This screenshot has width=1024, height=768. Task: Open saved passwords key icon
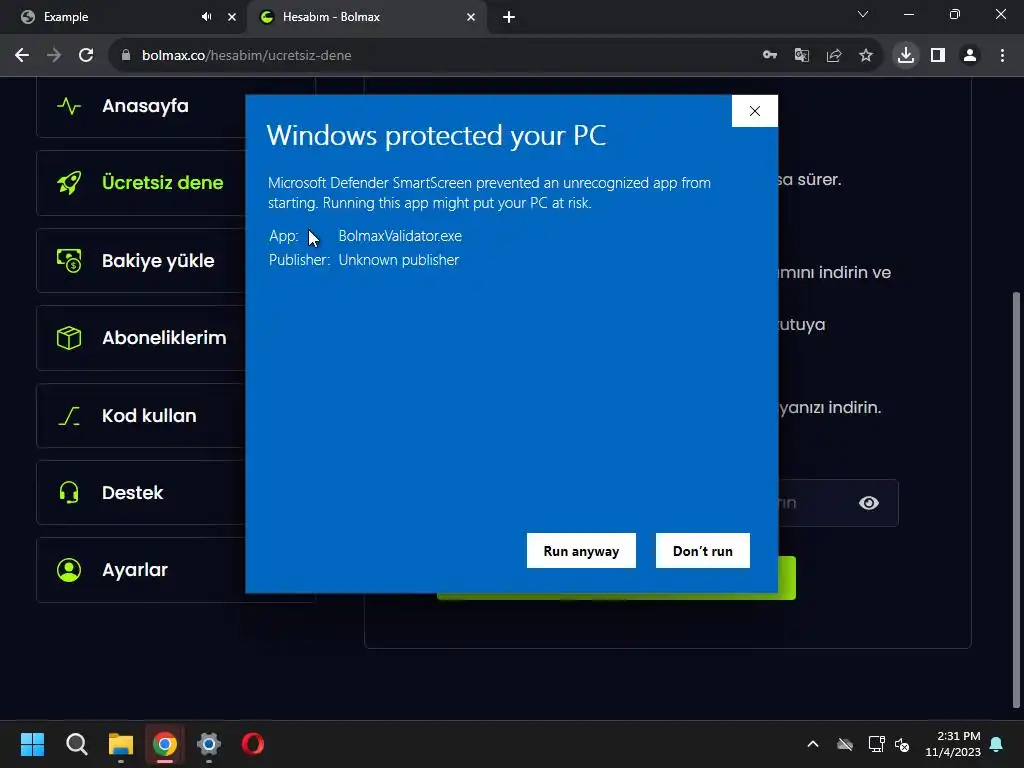tap(770, 56)
